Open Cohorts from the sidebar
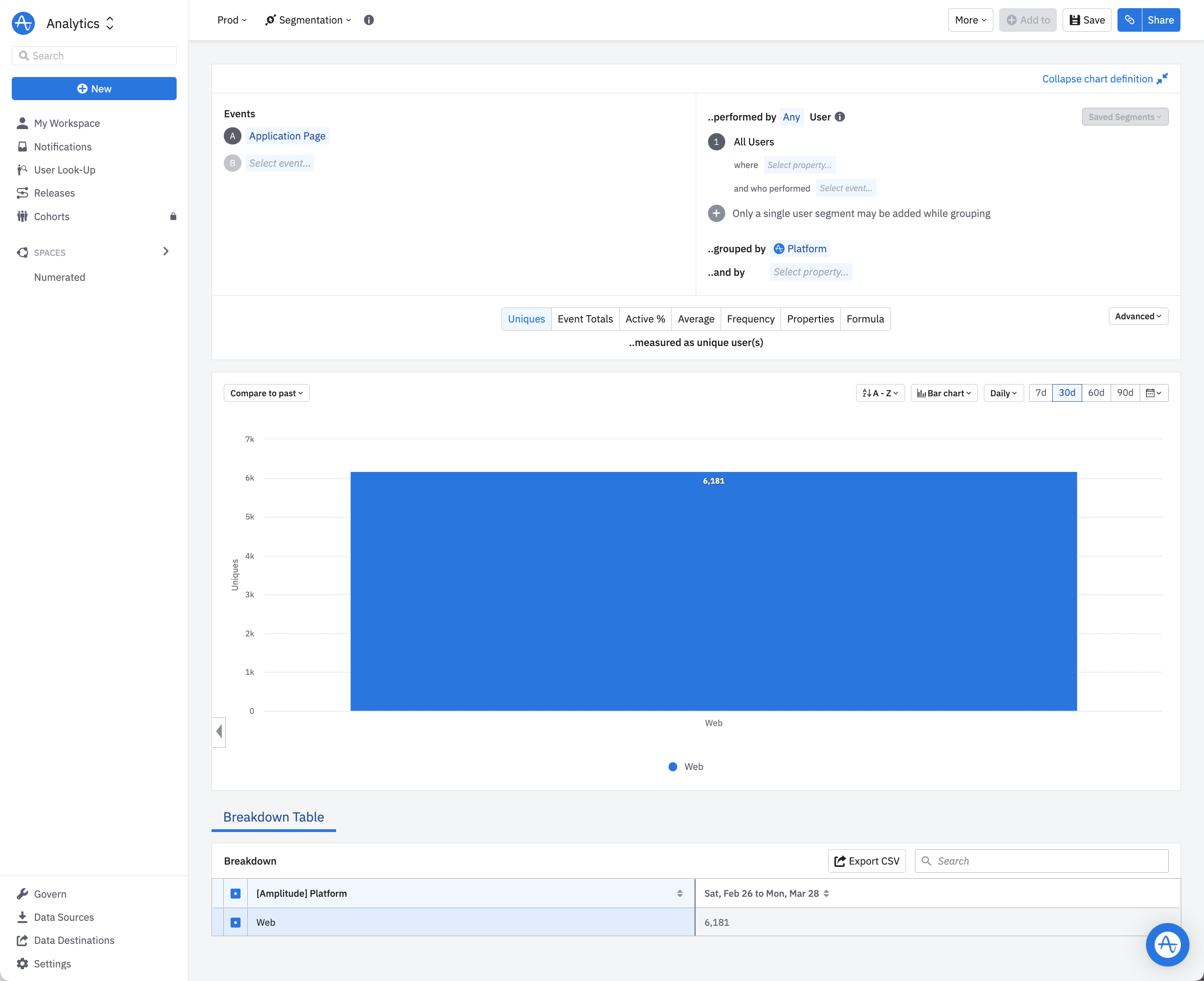The width and height of the screenshot is (1204, 981). click(52, 216)
